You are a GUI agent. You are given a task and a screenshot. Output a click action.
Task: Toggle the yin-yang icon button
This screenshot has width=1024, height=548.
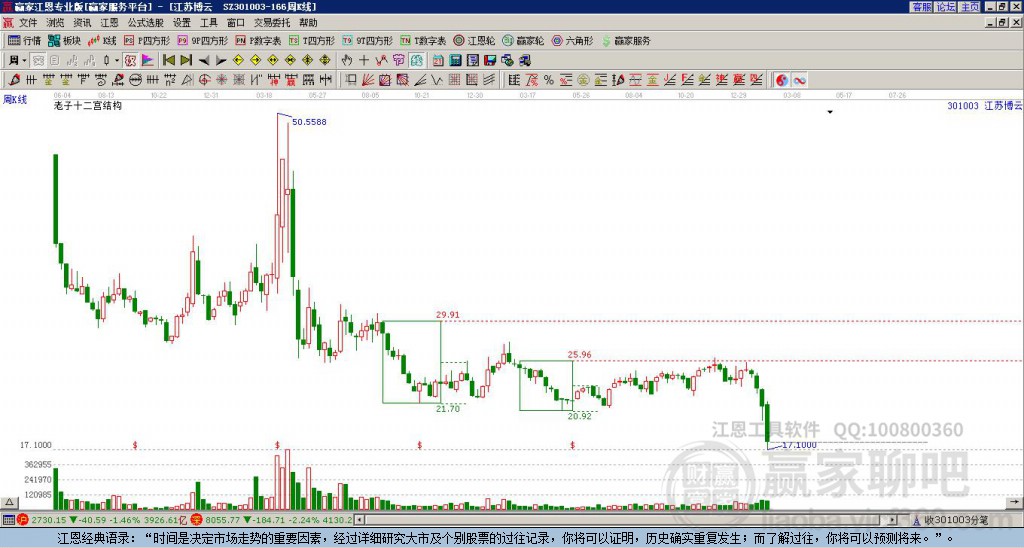(x=782, y=80)
